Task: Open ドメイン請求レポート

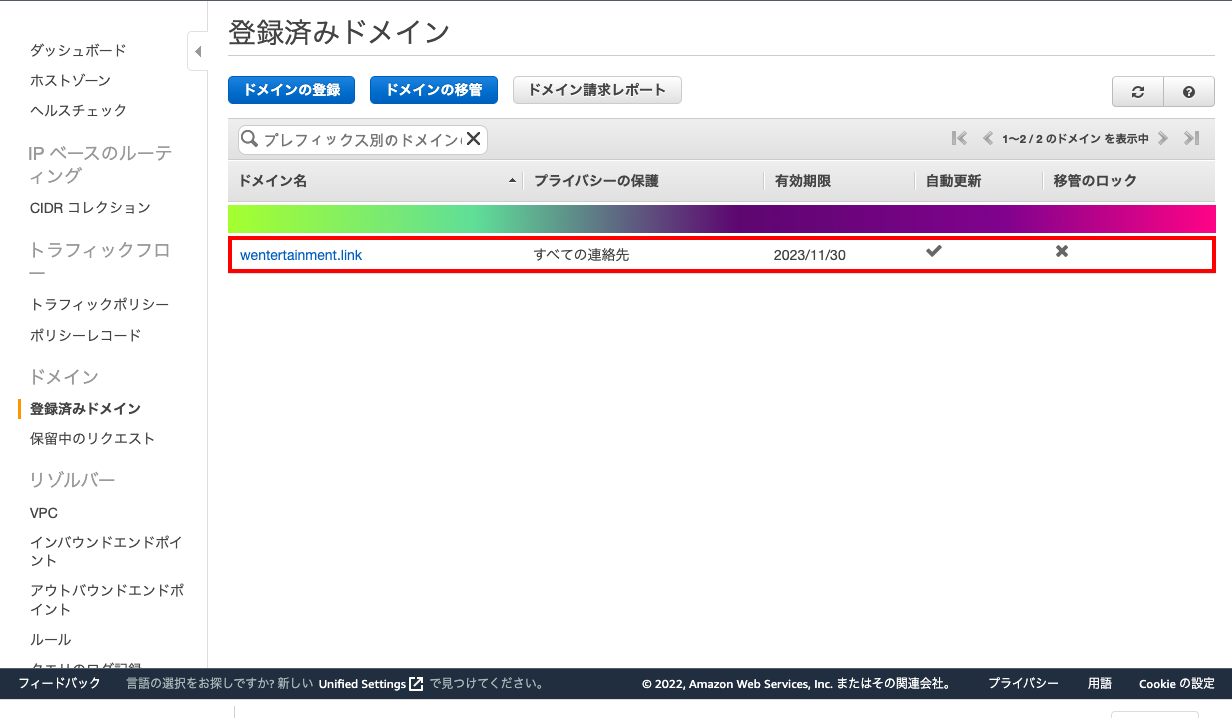Action: pos(596,90)
